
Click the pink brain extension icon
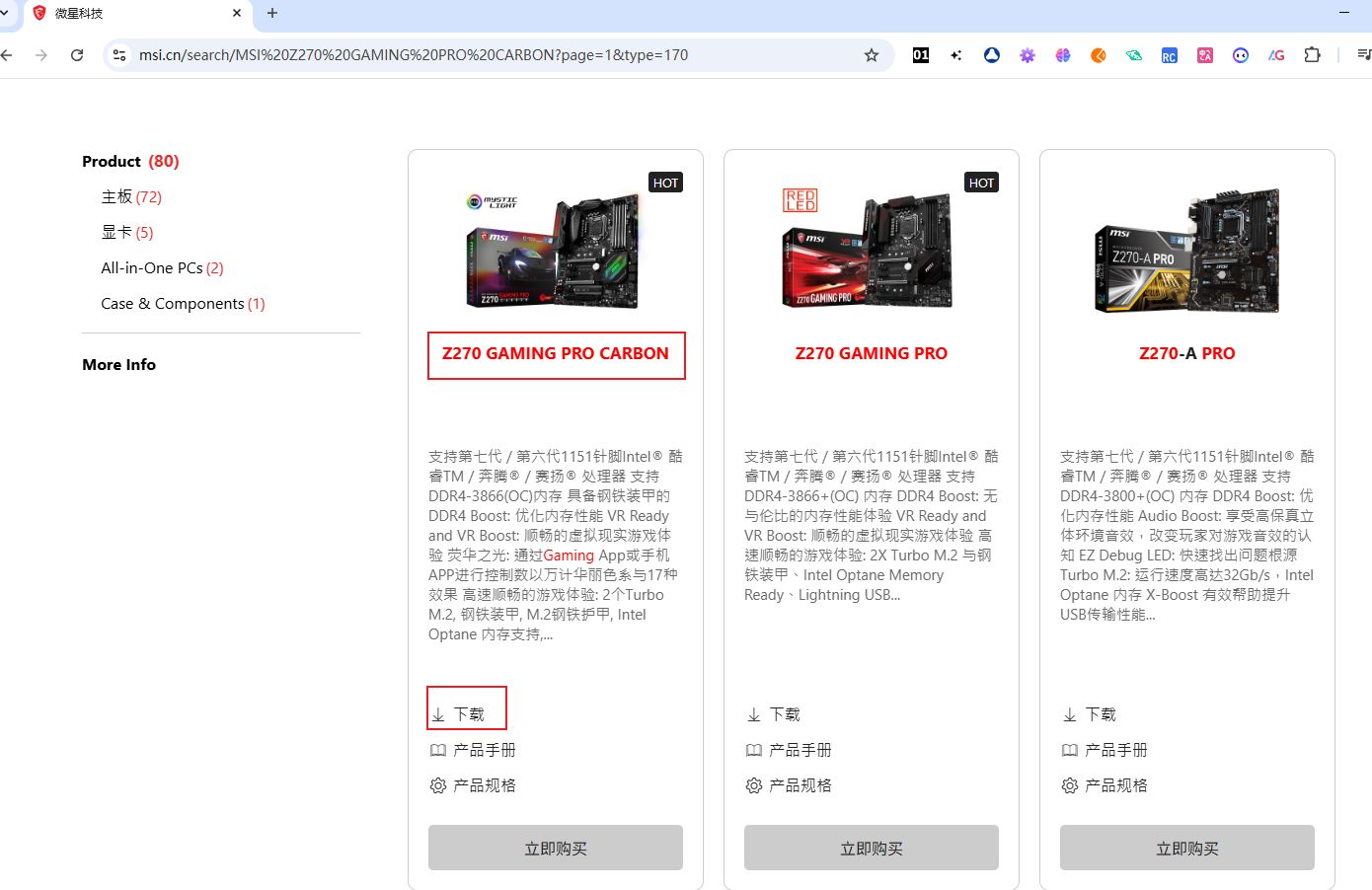(1063, 55)
